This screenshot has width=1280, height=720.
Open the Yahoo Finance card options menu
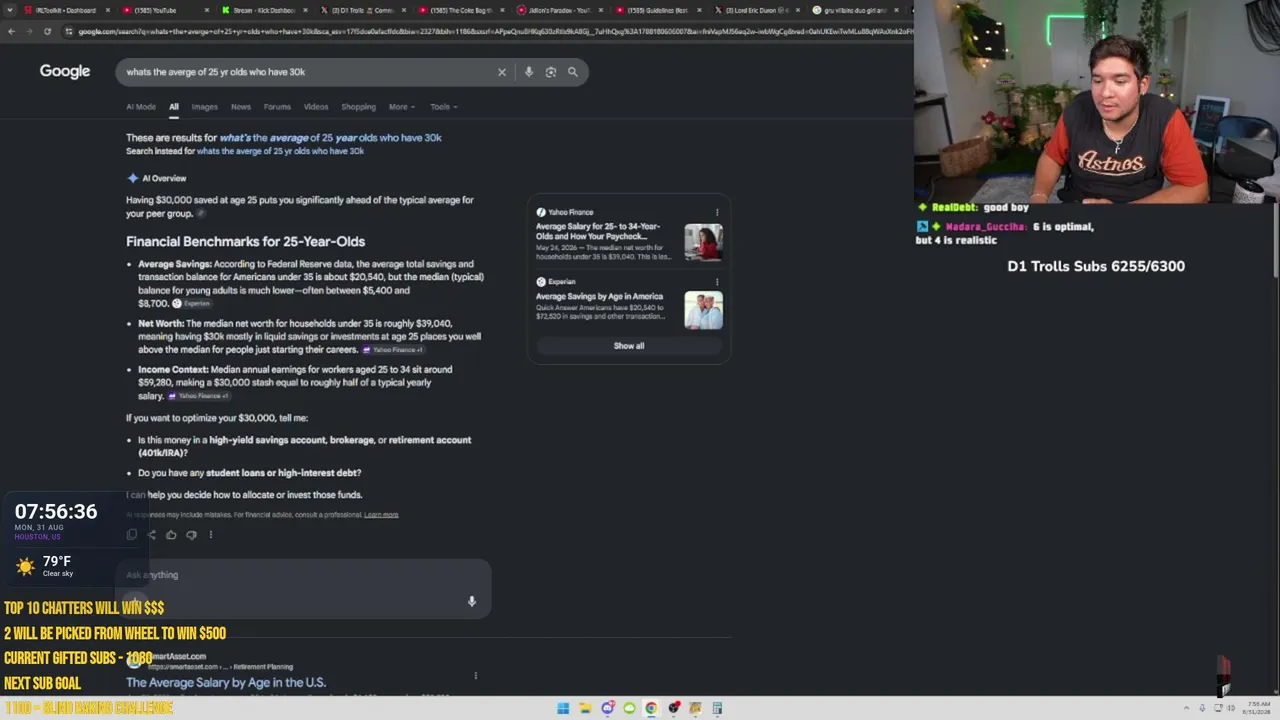[x=717, y=212]
